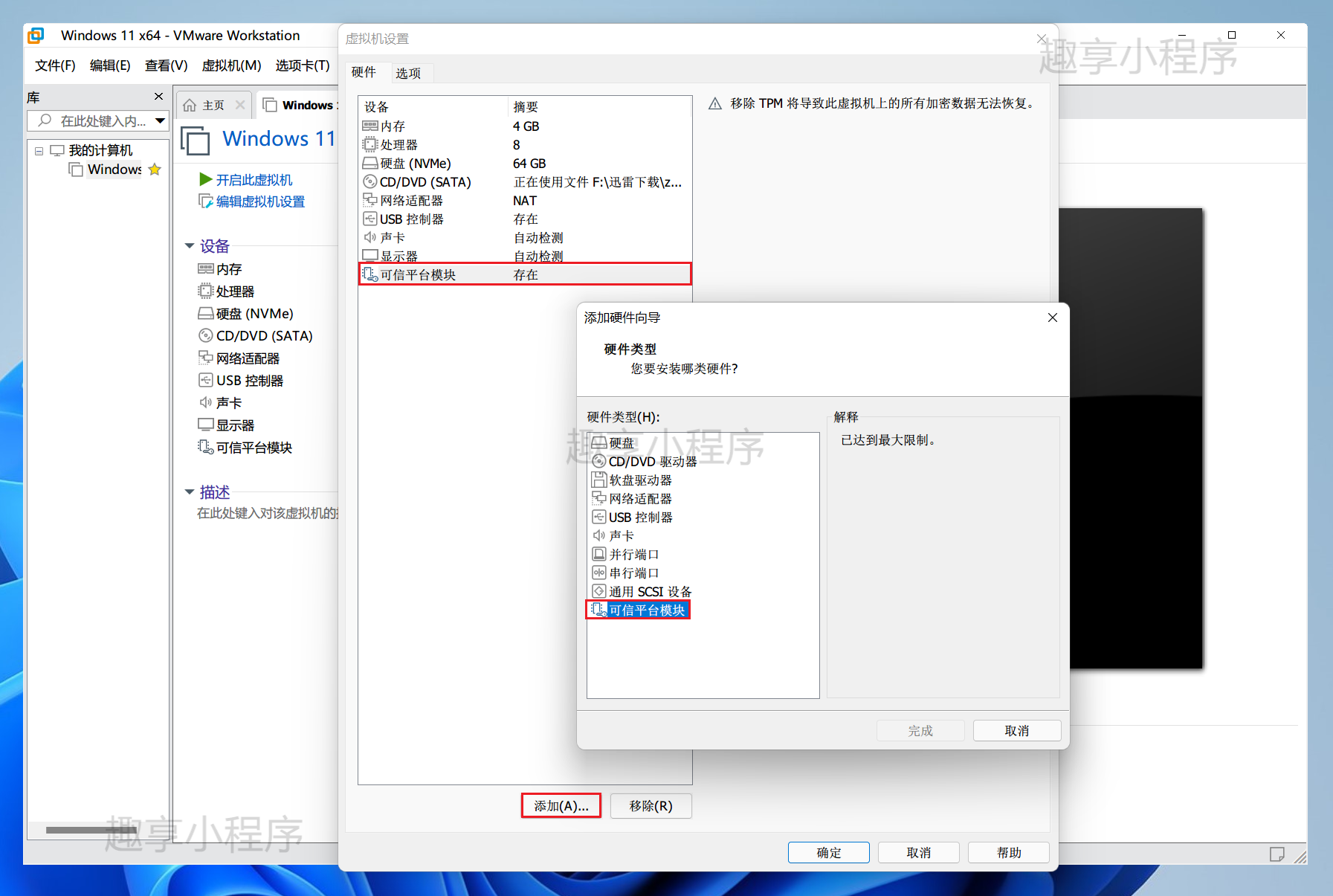Click the USB controller icon in VM settings list
1333x896 pixels.
[370, 219]
